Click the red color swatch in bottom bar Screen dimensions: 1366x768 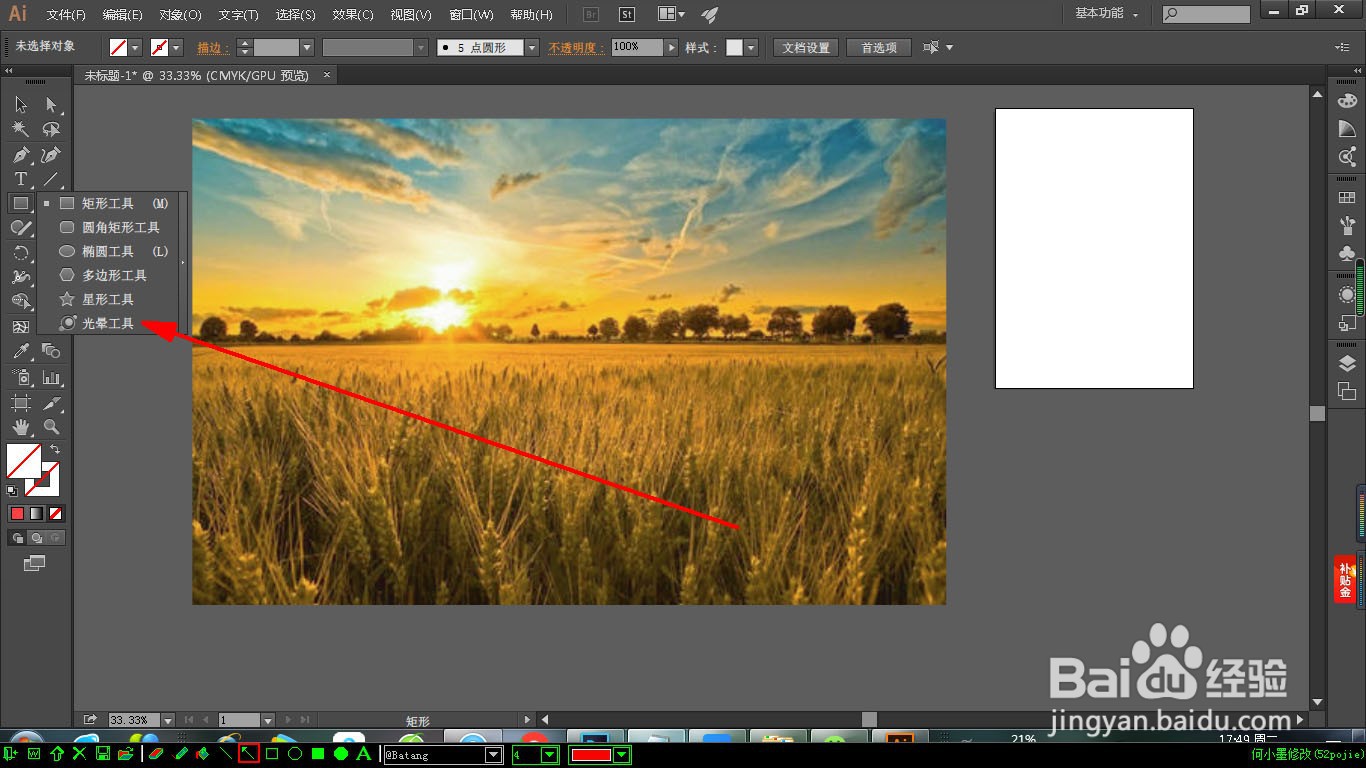point(591,755)
